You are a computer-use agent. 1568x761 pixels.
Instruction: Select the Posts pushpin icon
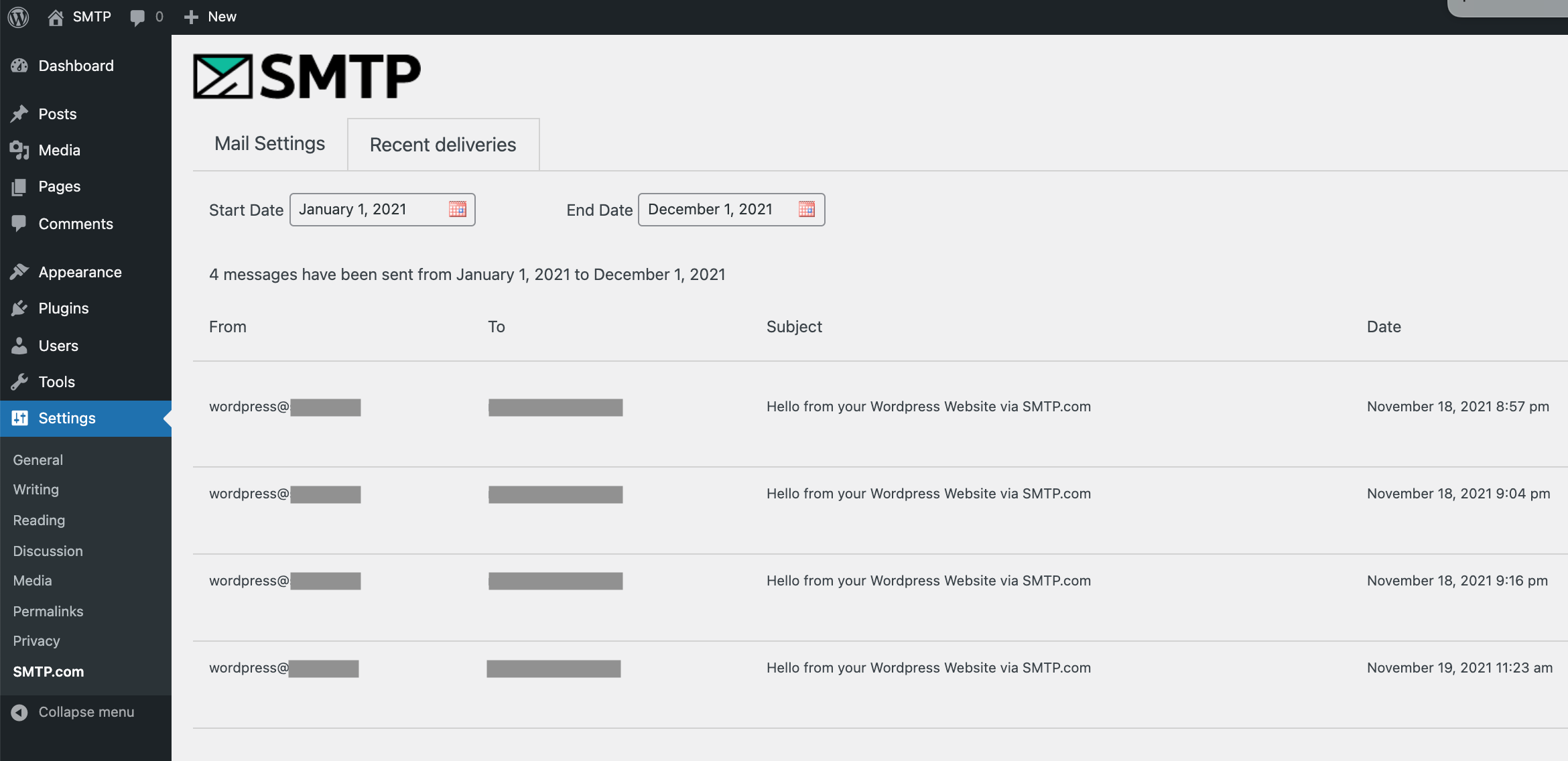coord(19,113)
